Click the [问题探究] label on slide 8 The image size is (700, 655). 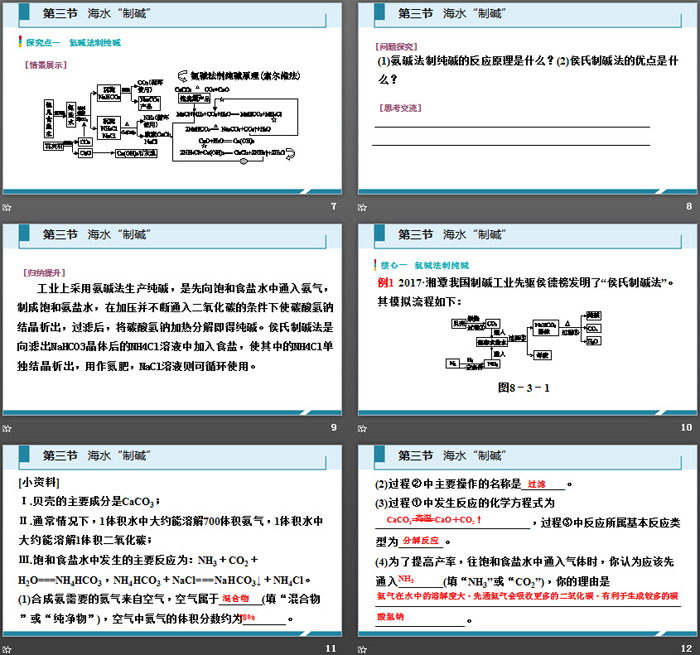click(x=396, y=46)
